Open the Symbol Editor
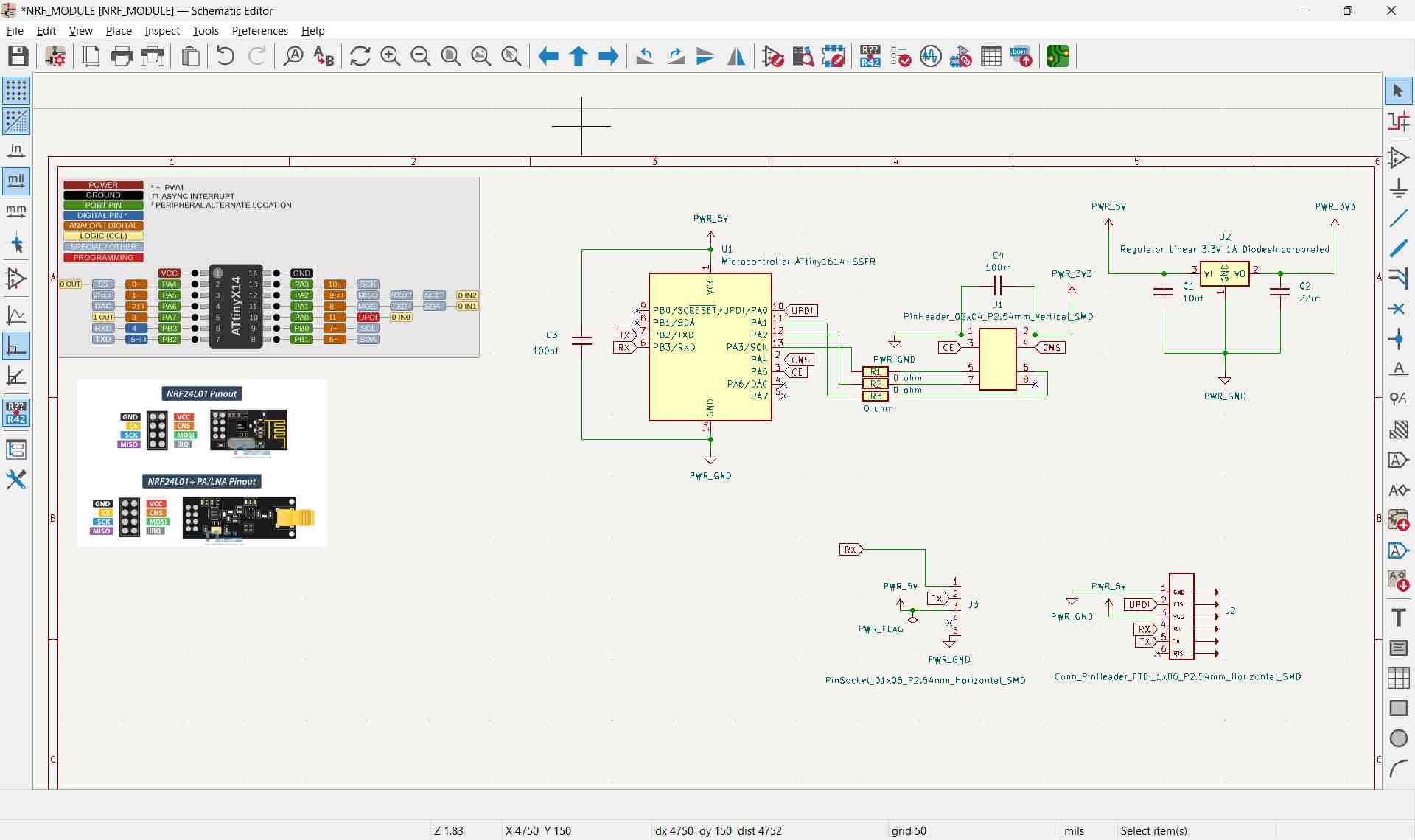 pyautogui.click(x=773, y=57)
